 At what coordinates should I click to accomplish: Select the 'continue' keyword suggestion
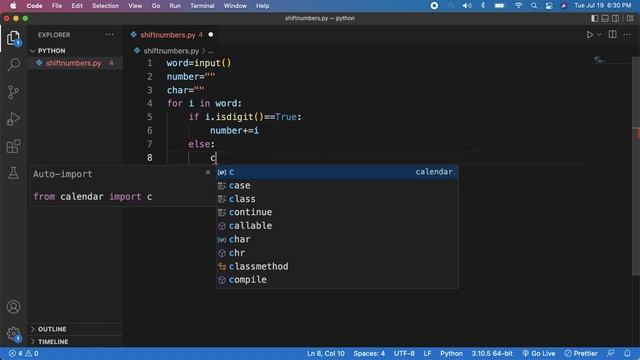click(x=337, y=212)
